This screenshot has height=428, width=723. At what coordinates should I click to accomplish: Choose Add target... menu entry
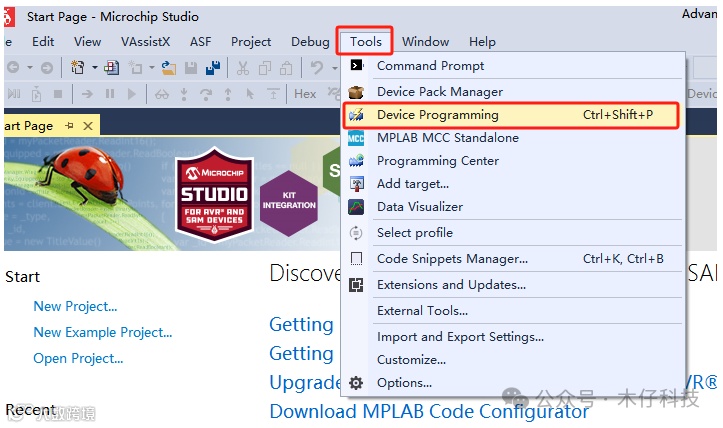click(x=513, y=184)
